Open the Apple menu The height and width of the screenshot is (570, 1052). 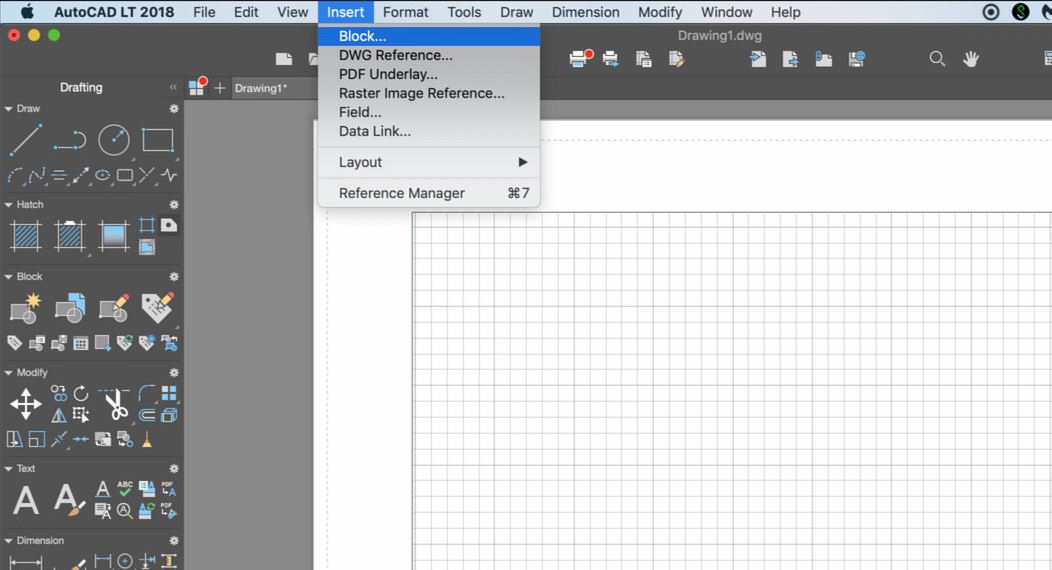click(27, 12)
